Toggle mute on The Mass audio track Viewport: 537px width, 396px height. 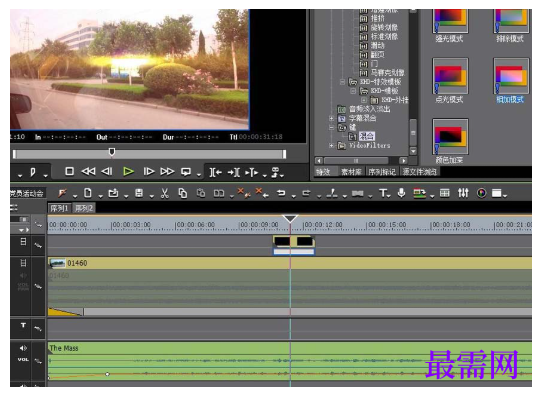pyautogui.click(x=23, y=348)
